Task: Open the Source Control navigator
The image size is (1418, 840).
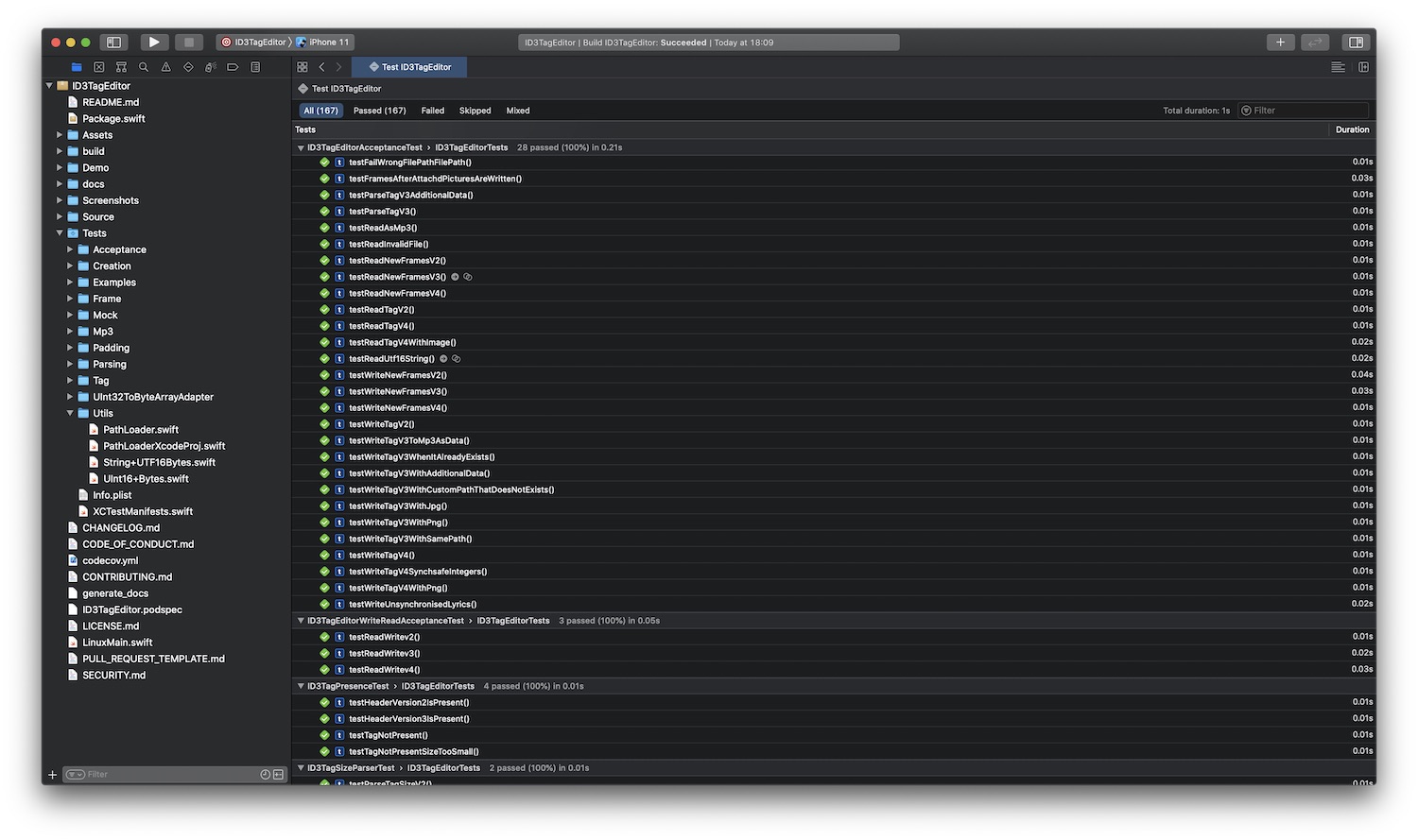Action: [x=99, y=67]
